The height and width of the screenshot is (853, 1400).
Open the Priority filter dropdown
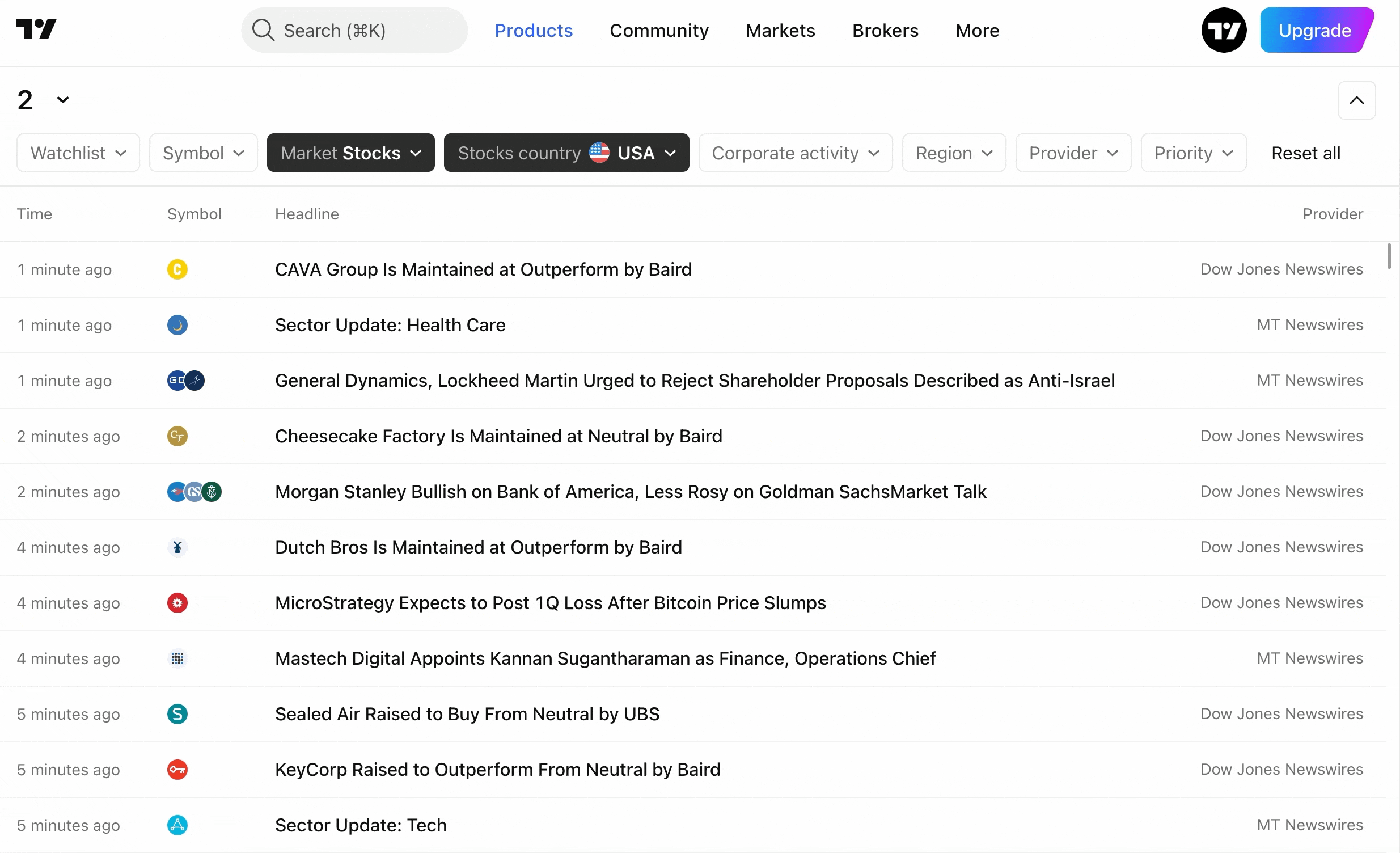pos(1192,153)
